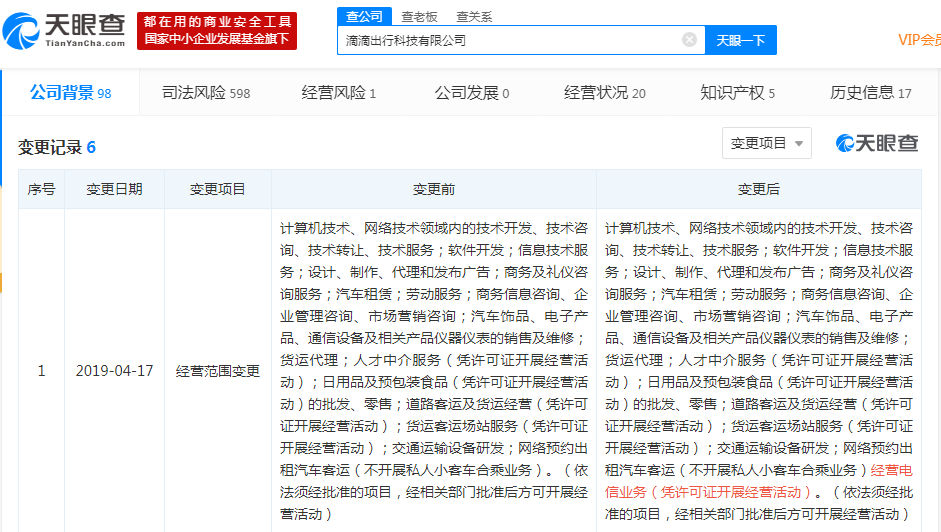
Task: Switch to the 查公司 search tab
Action: click(364, 16)
